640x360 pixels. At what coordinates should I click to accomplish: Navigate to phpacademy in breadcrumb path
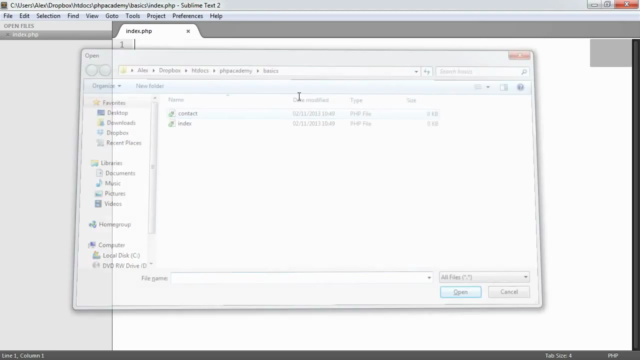[236, 71]
